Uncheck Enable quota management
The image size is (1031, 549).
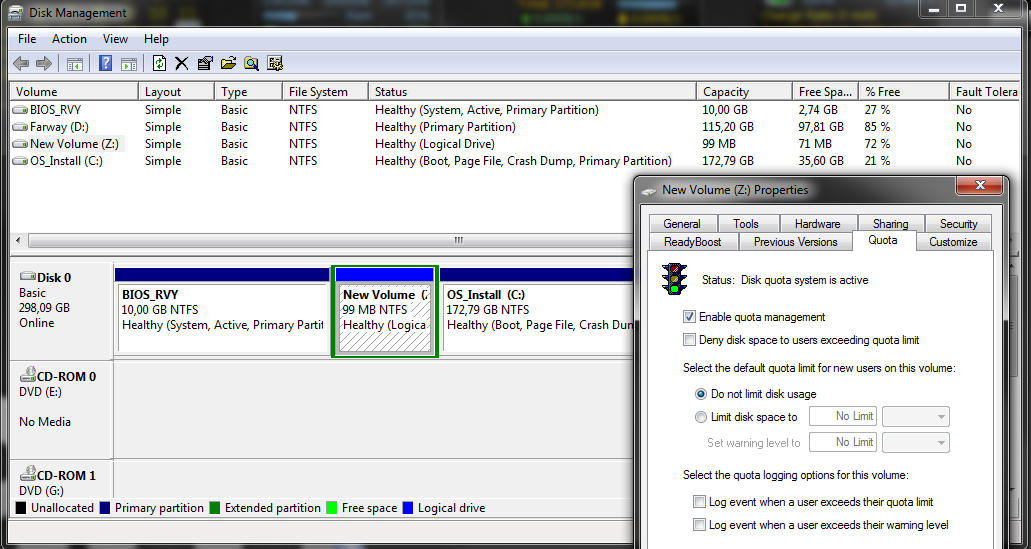(689, 317)
